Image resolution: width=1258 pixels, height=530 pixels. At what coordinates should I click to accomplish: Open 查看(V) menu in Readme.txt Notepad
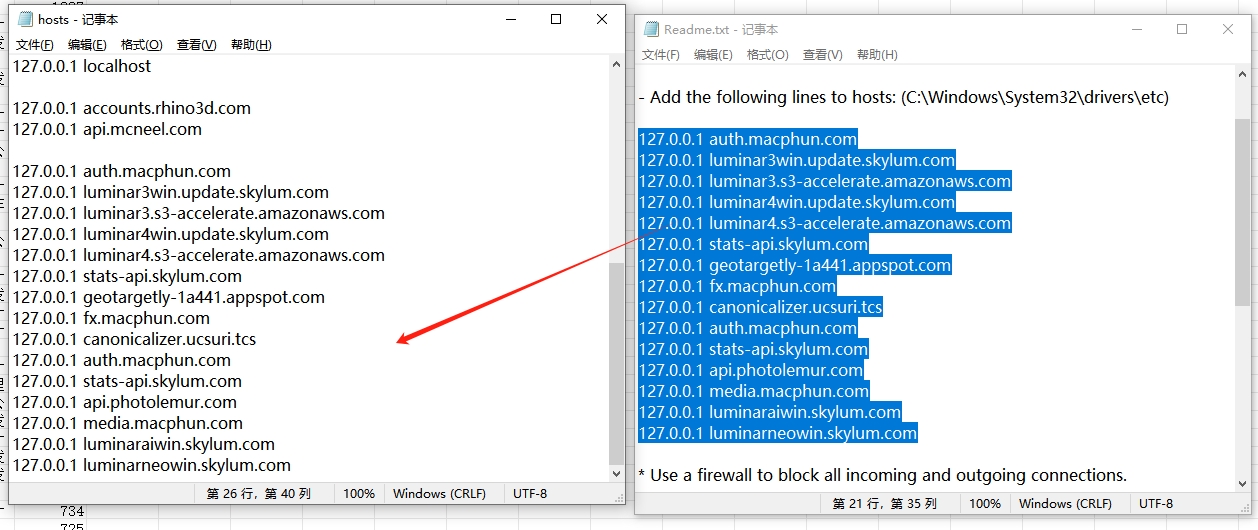pos(823,55)
